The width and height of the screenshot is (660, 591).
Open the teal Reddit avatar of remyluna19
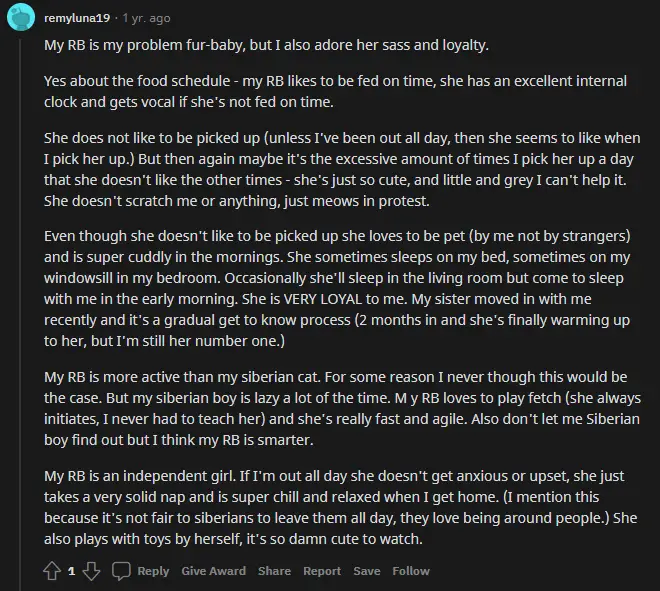click(21, 17)
